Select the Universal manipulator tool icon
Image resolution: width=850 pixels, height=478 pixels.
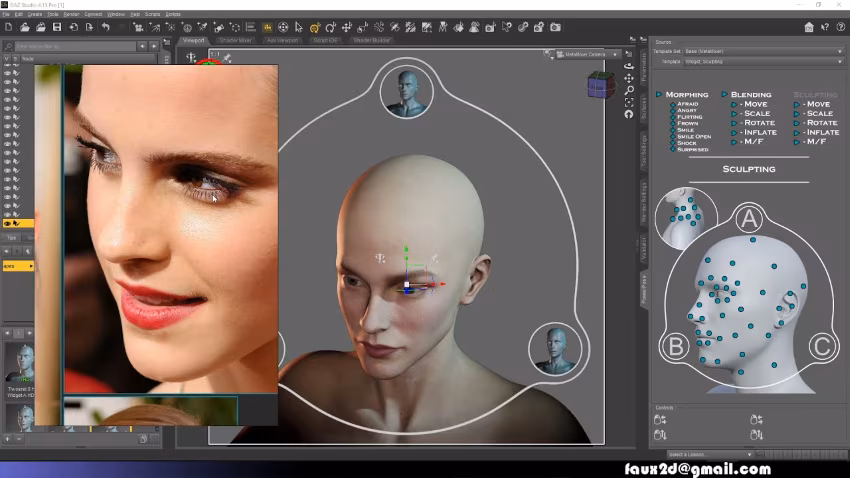pyautogui.click(x=315, y=27)
